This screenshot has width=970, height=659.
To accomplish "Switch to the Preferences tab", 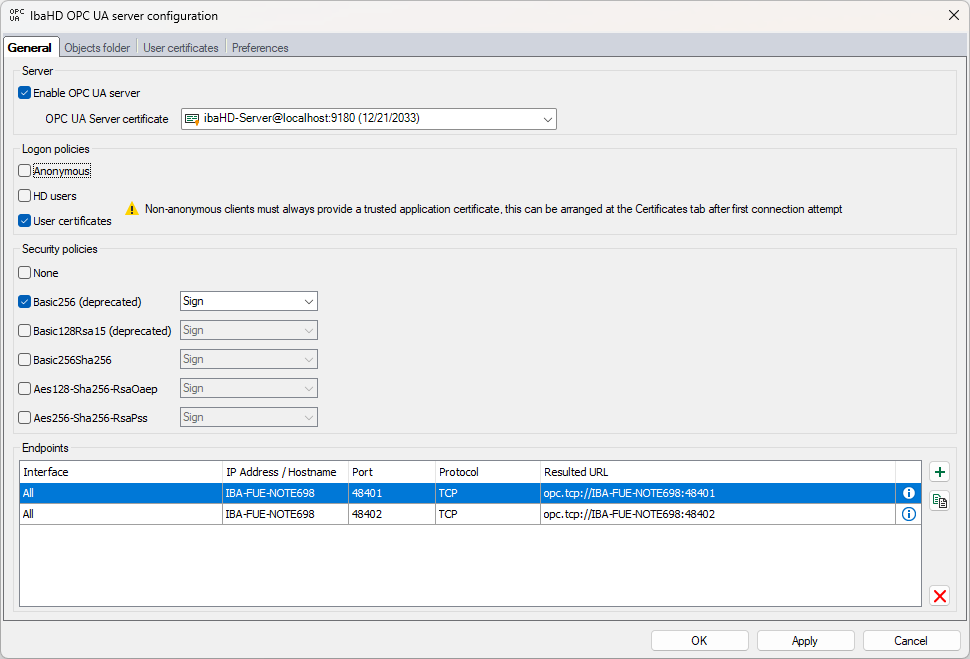I will [x=260, y=48].
